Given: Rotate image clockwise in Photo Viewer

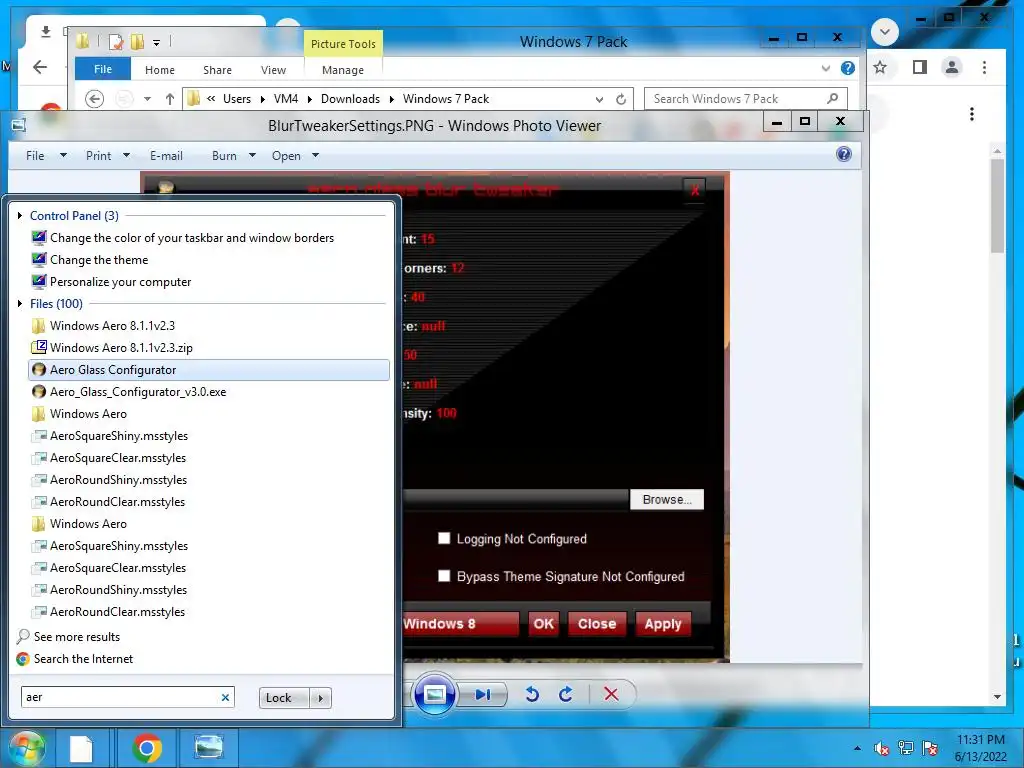Looking at the screenshot, I should tap(566, 694).
